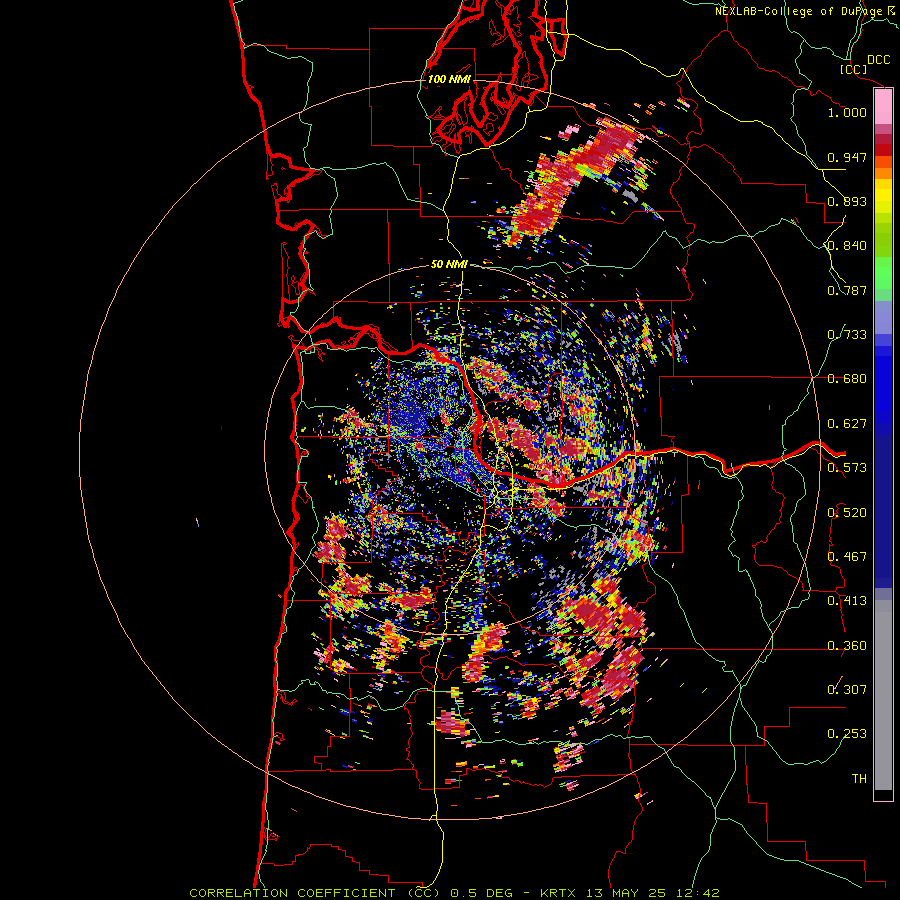Pick the bright green colorbar segment above 0.787
This screenshot has height=900, width=900.
[883, 273]
